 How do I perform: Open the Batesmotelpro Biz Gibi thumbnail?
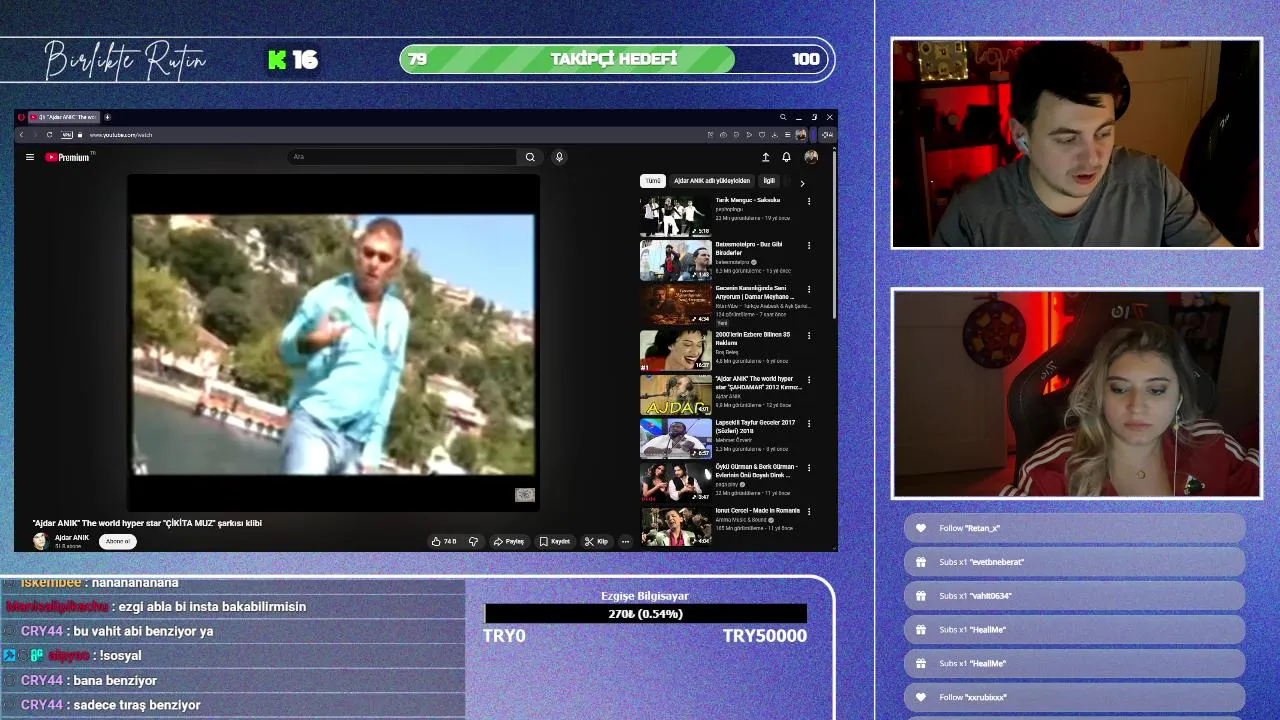(676, 260)
